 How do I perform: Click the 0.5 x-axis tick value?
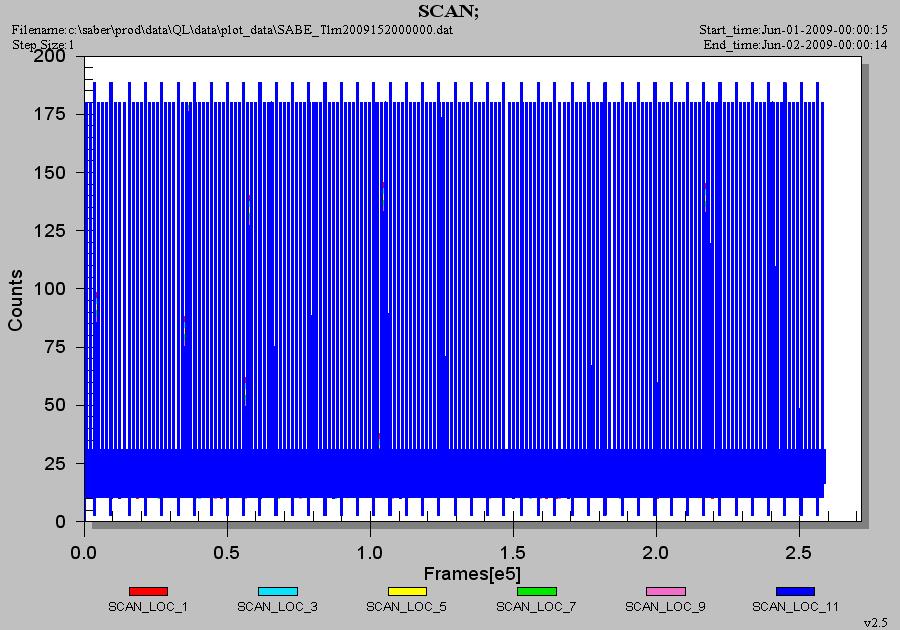pyautogui.click(x=226, y=553)
